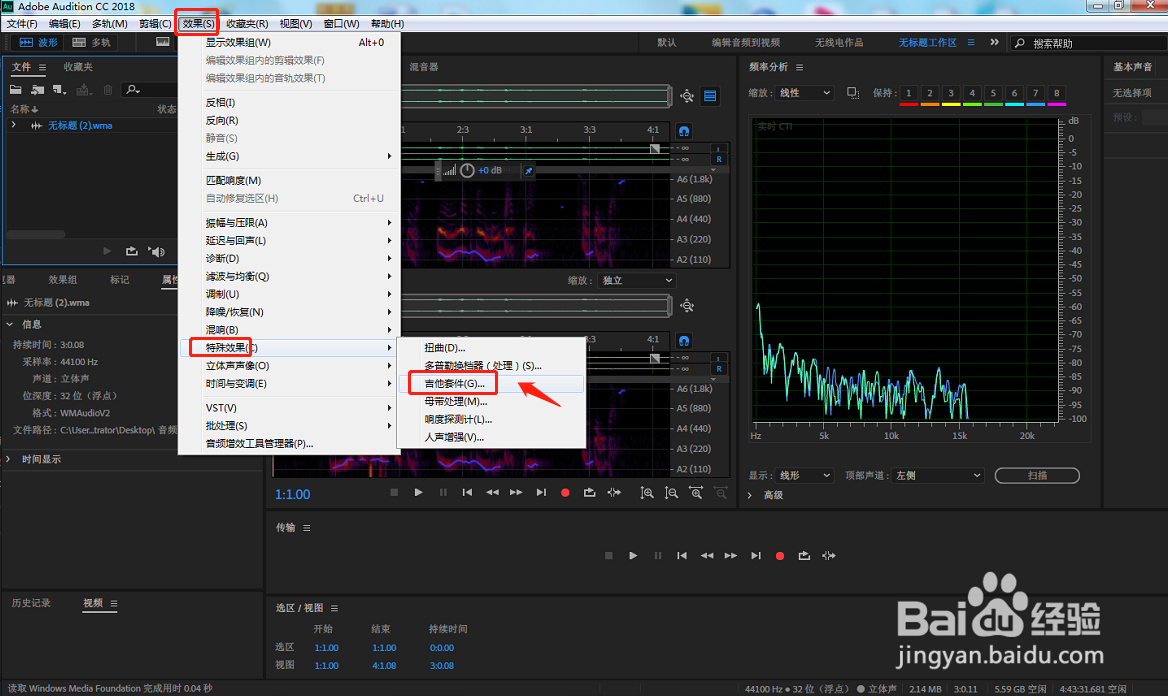Screen dimensions: 1168x696
Task: Click the Files panel horizontal scrollbar
Action: (36, 234)
